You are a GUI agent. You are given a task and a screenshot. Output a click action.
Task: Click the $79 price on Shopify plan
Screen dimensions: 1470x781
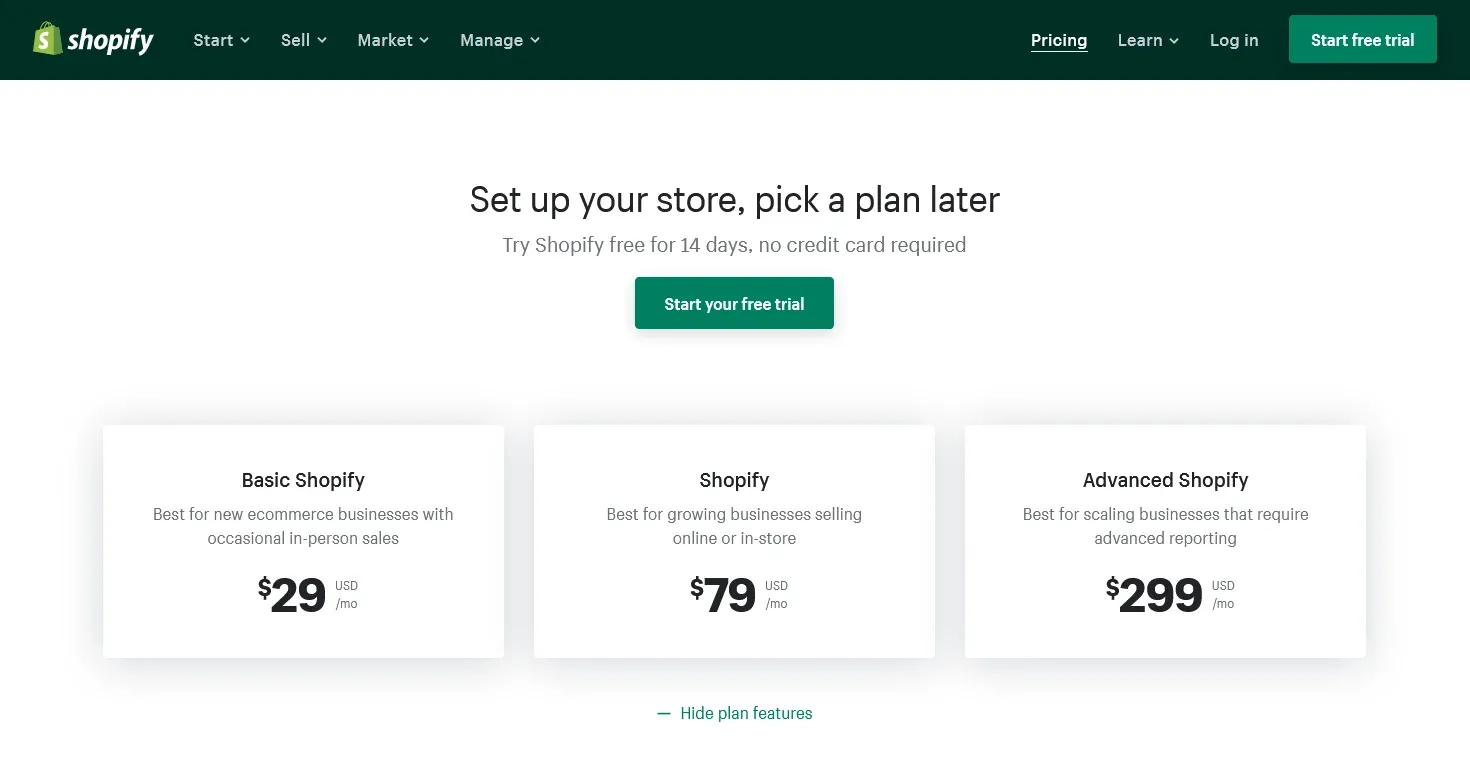coord(724,596)
